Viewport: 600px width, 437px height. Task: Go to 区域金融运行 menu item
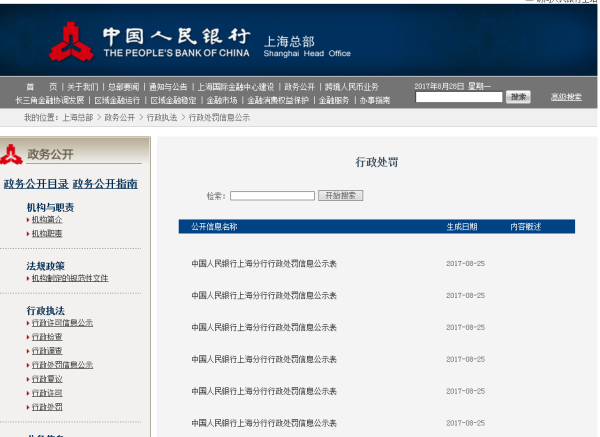click(x=117, y=100)
